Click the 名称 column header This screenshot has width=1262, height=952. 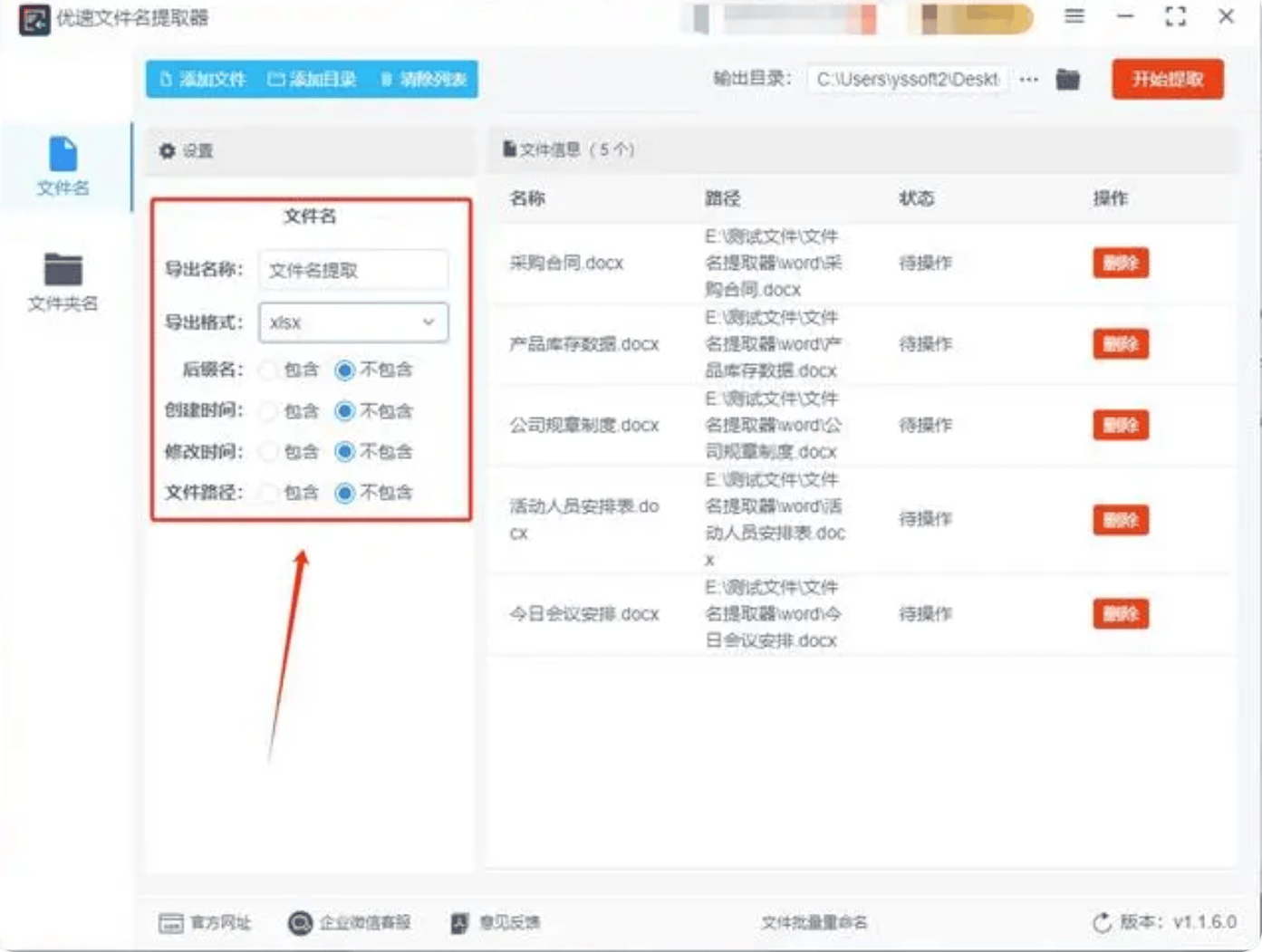click(x=527, y=198)
